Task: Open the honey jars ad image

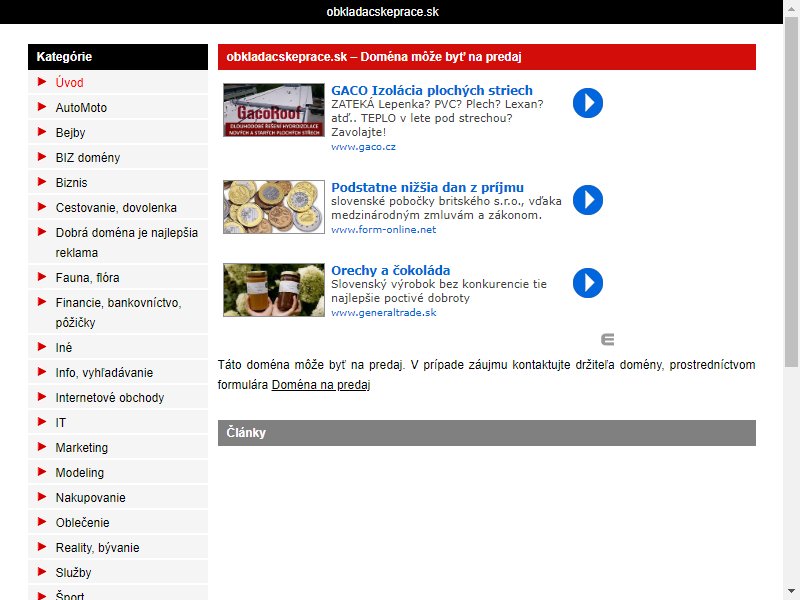Action: (274, 290)
